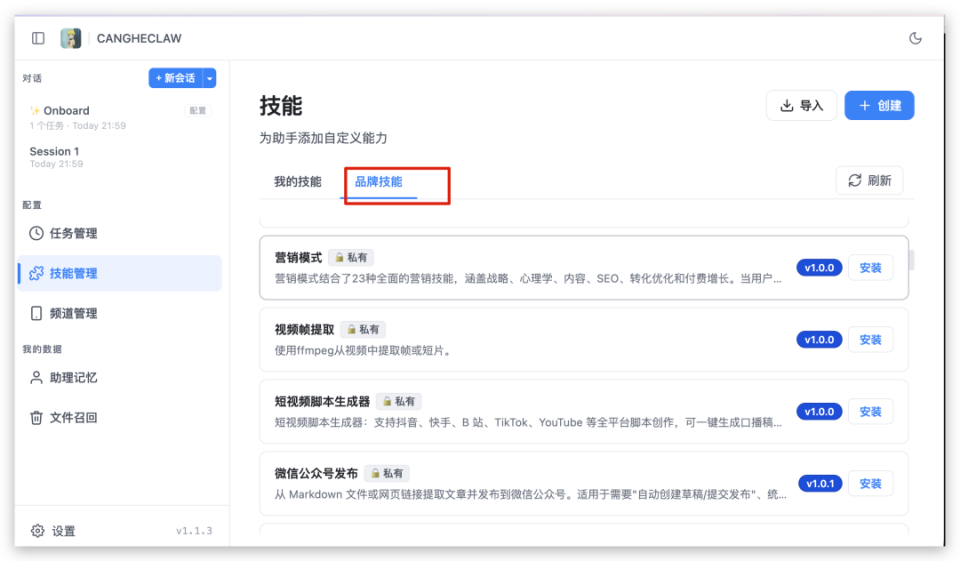This screenshot has width=960, height=561.
Task: Click the skills list scrollbar thumb
Action: pos(912,260)
